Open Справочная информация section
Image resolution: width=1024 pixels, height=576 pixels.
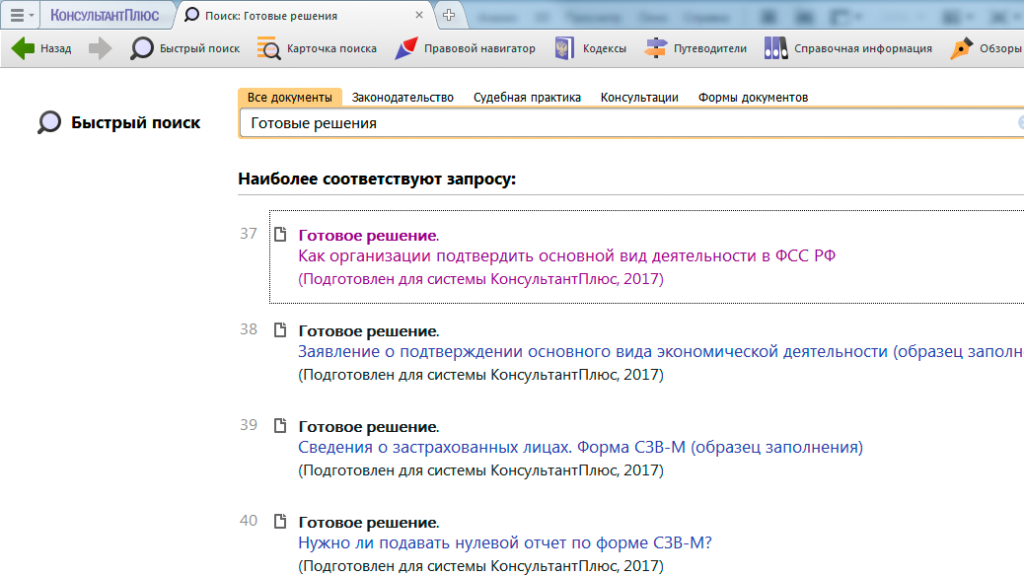tap(848, 48)
